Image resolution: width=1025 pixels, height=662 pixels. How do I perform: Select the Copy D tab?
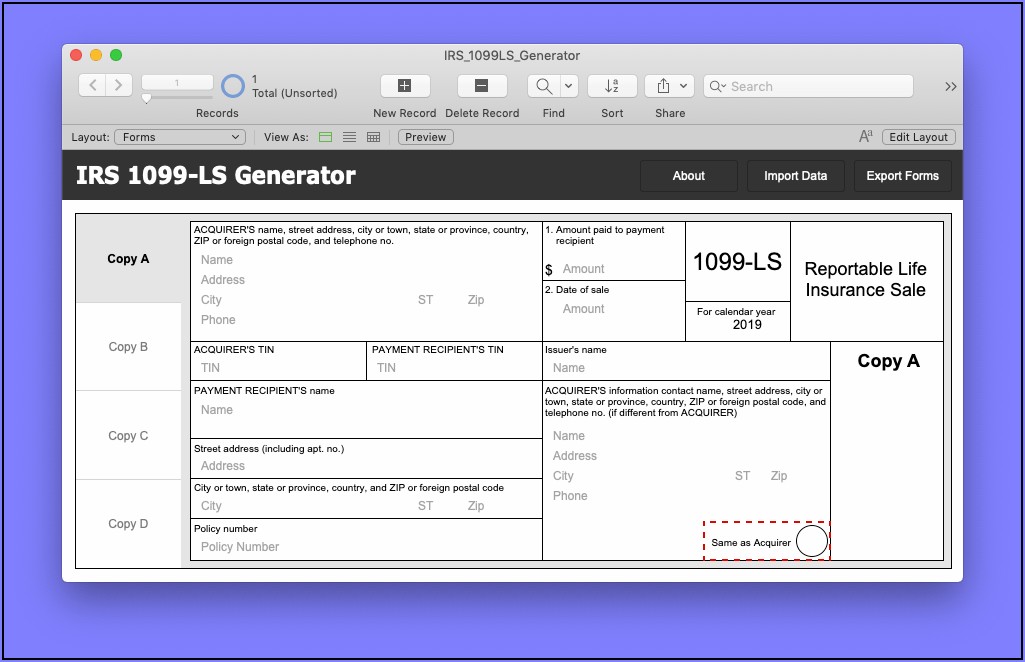click(128, 523)
